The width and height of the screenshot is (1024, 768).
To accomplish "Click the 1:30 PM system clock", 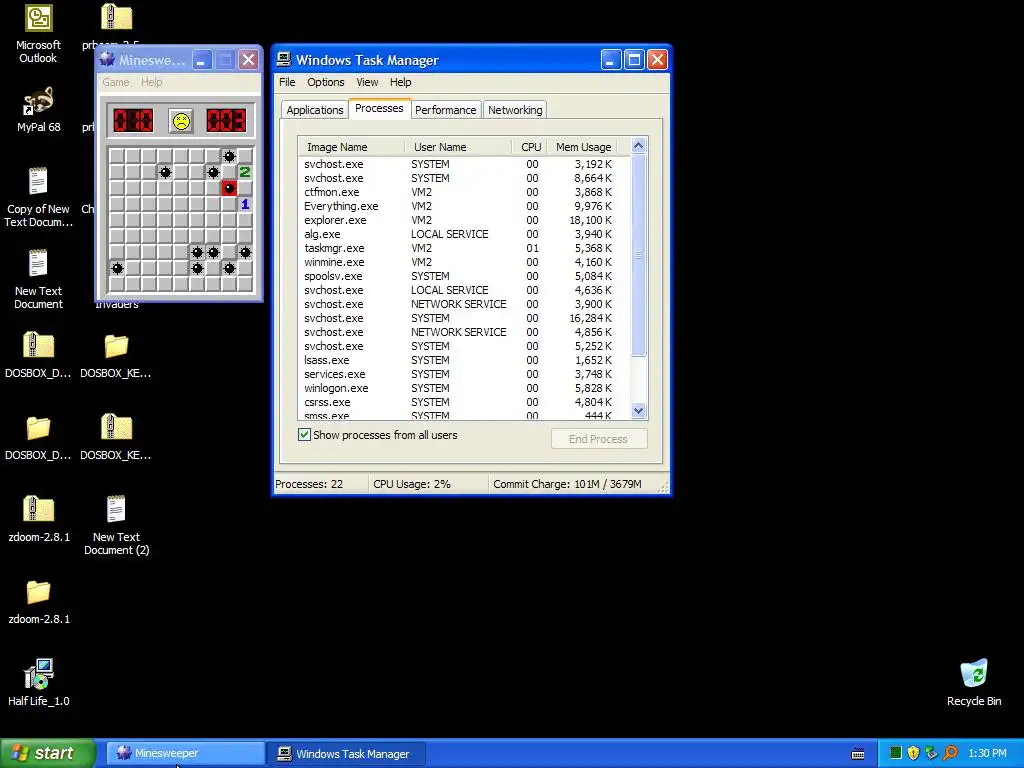I will (987, 754).
